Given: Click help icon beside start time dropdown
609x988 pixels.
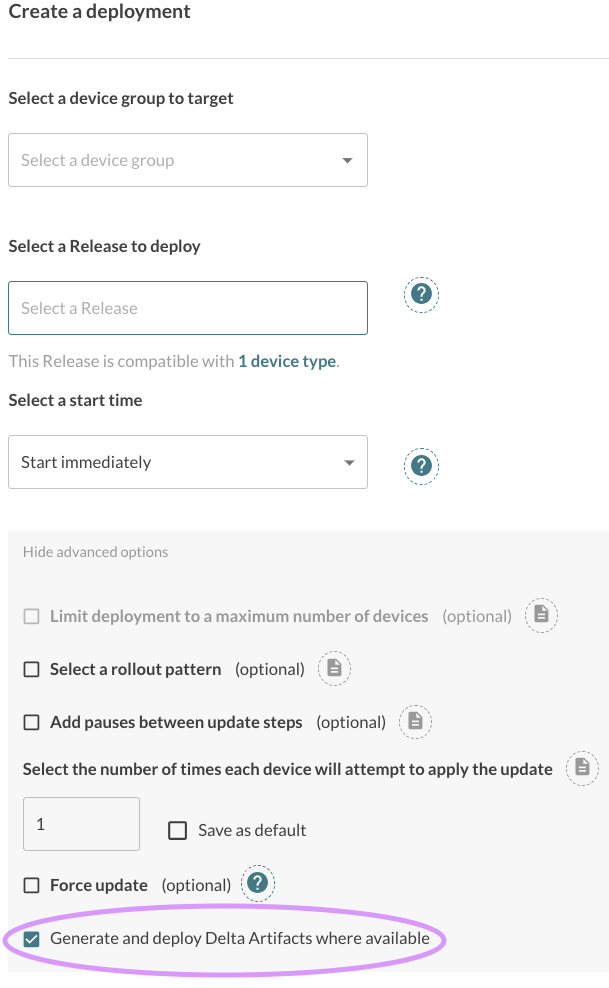Looking at the screenshot, I should [x=422, y=467].
